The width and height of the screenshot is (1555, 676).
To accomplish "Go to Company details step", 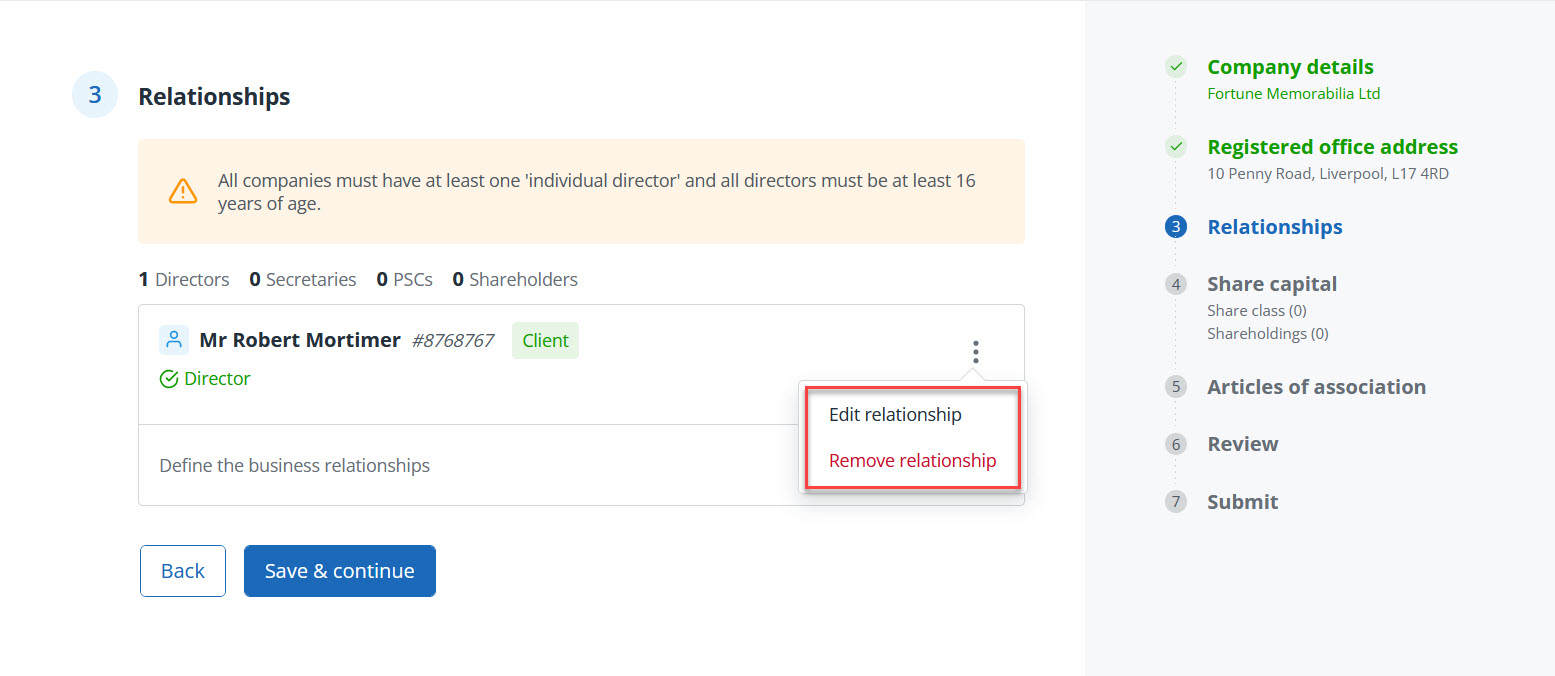I will pyautogui.click(x=1290, y=67).
